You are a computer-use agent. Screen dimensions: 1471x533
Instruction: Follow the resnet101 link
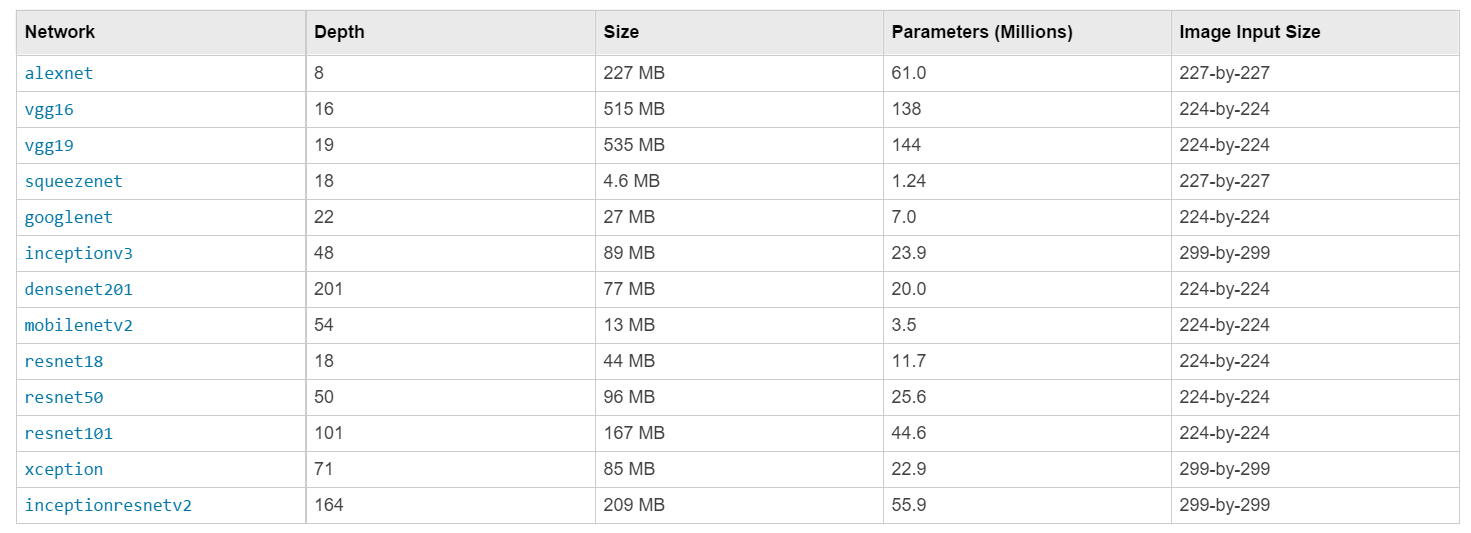tap(69, 433)
